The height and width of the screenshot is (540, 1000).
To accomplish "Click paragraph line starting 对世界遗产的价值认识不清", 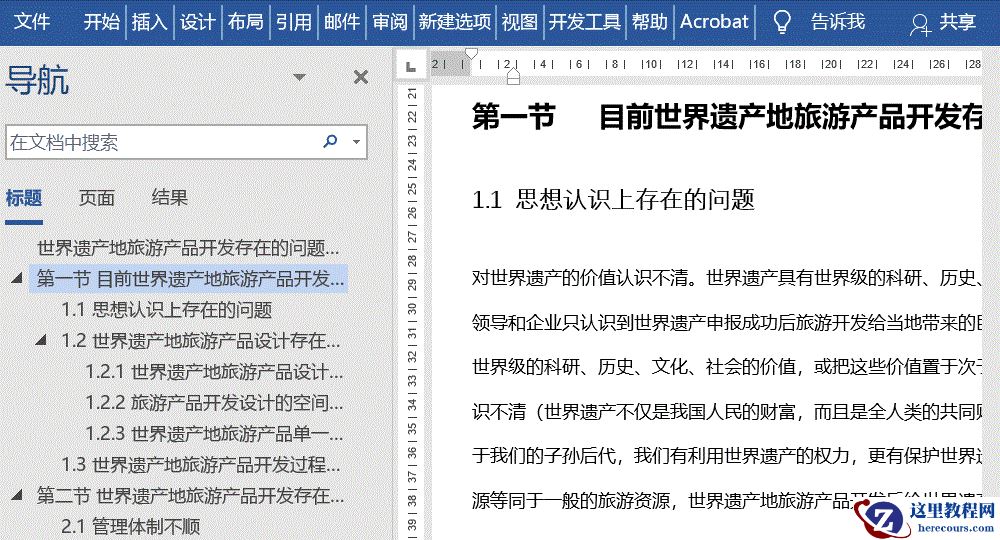I will click(727, 277).
